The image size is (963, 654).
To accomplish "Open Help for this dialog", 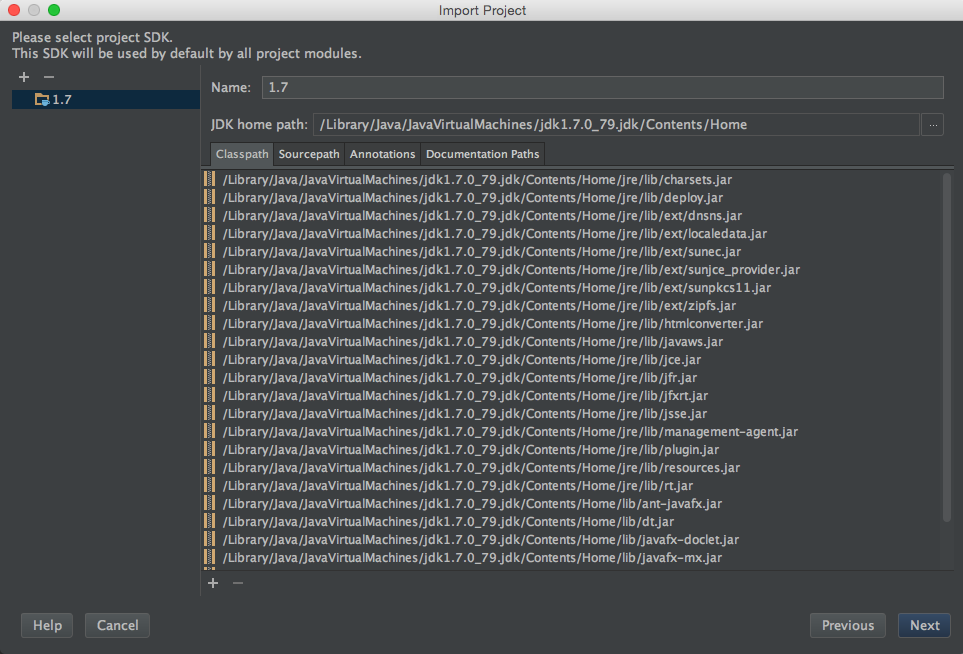I will click(x=47, y=625).
